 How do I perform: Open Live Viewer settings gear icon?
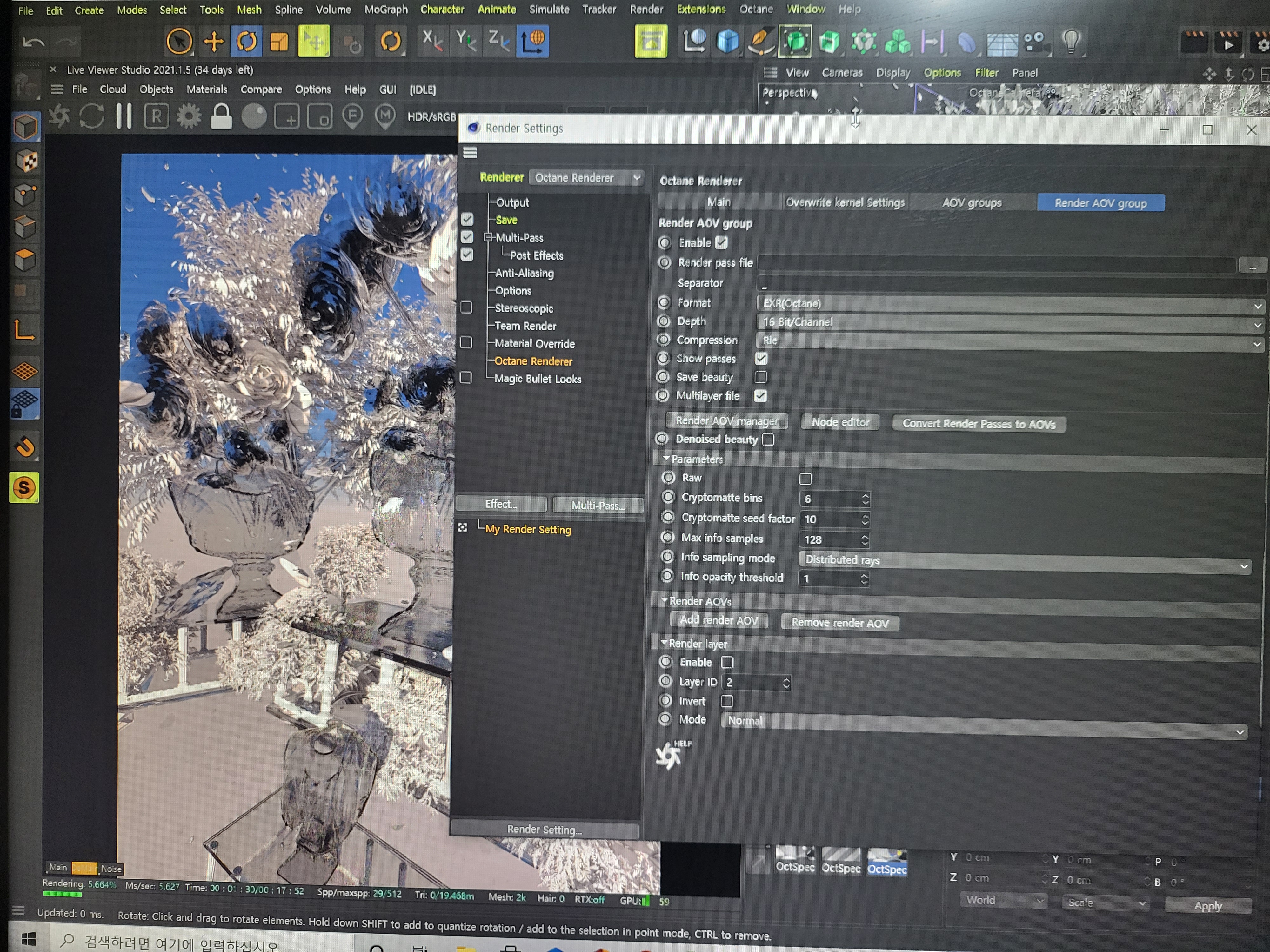pyautogui.click(x=188, y=116)
